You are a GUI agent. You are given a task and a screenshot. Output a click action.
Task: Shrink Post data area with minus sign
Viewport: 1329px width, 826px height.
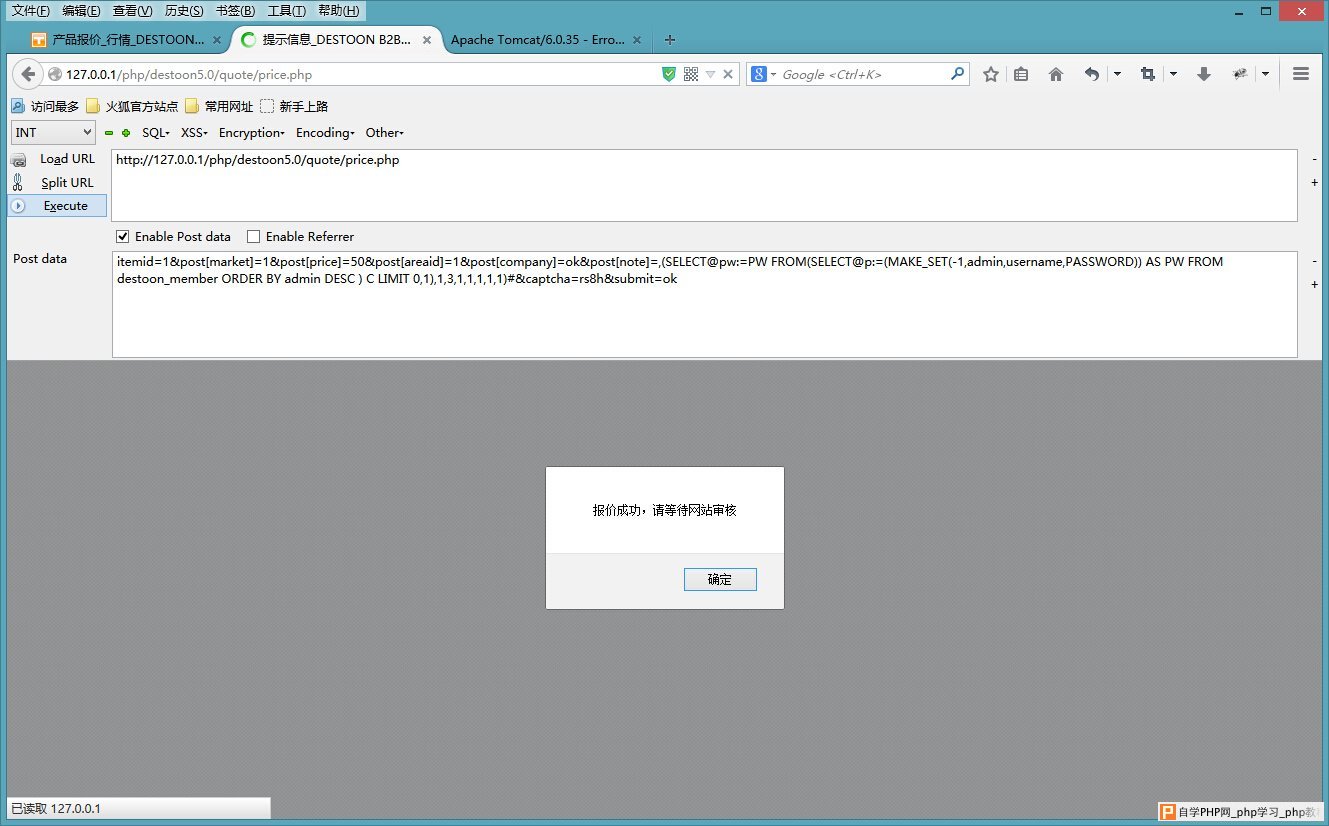tap(1314, 261)
